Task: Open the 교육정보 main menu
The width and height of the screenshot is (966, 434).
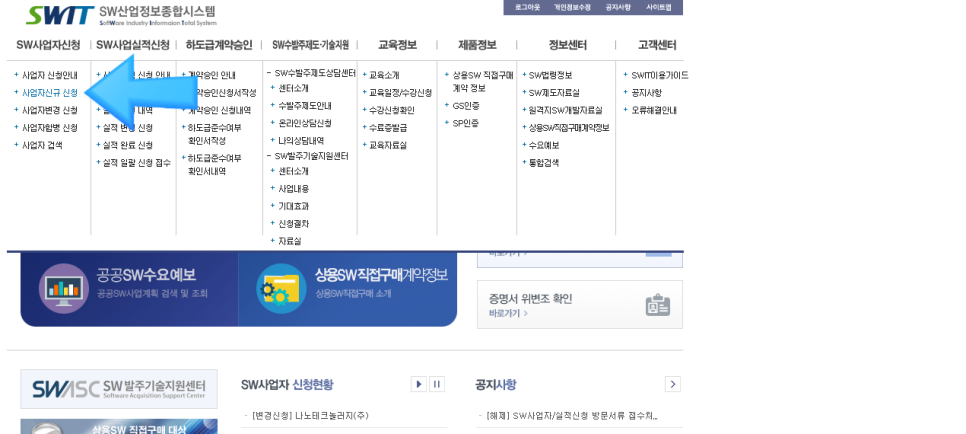Action: point(397,45)
